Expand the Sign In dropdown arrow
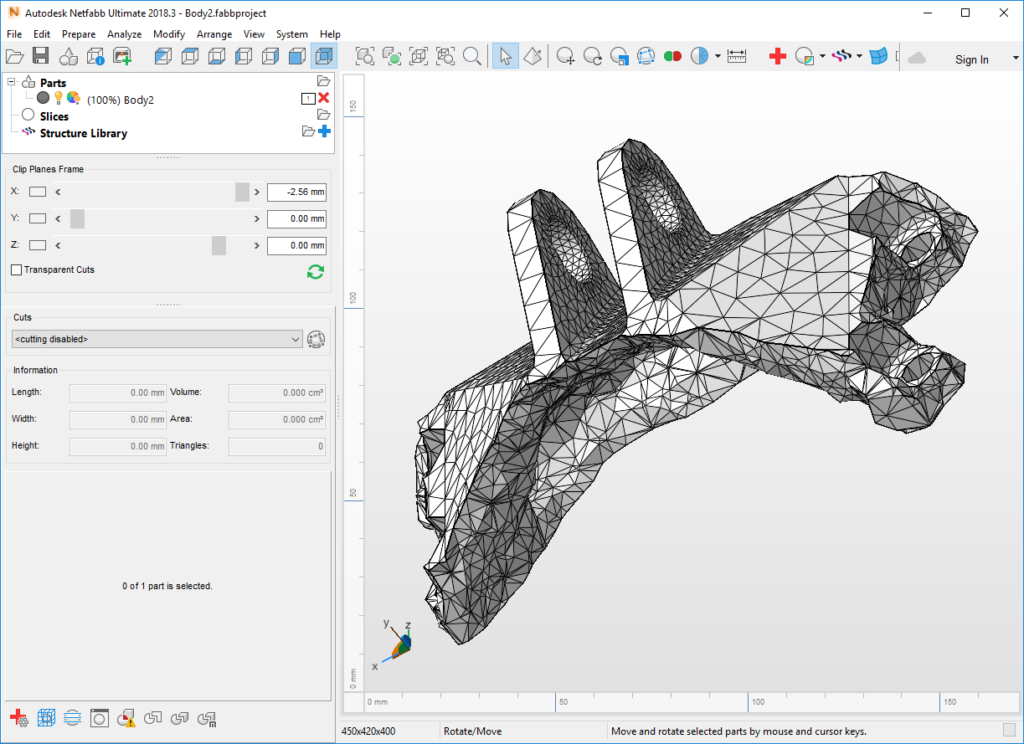 [x=1015, y=59]
